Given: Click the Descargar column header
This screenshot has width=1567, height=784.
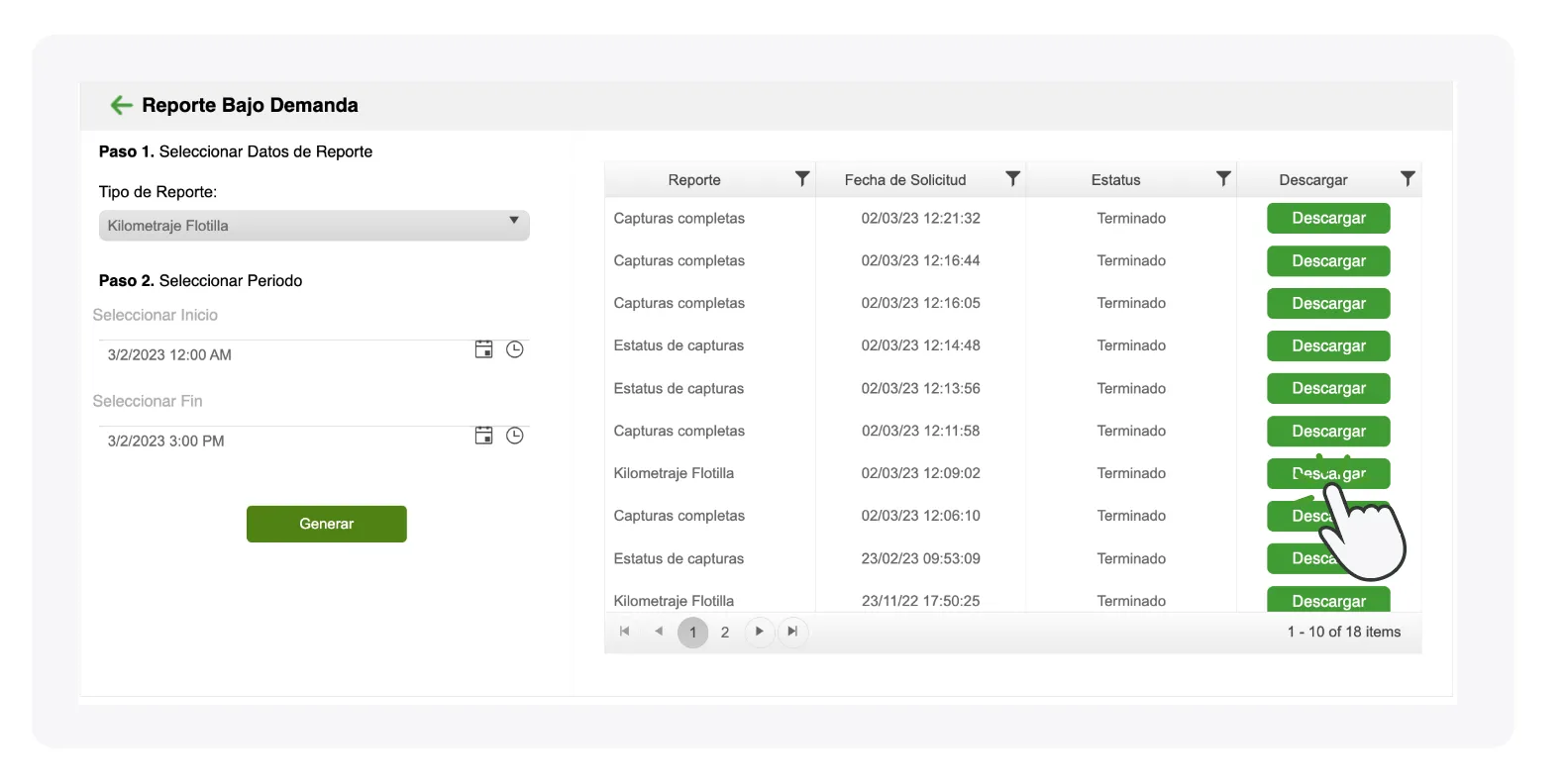Looking at the screenshot, I should point(1313,180).
